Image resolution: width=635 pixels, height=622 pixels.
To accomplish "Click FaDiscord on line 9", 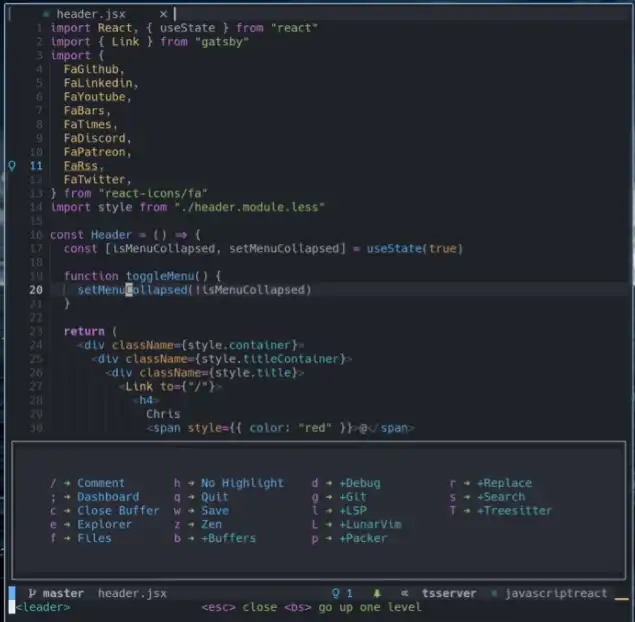I will point(94,138).
